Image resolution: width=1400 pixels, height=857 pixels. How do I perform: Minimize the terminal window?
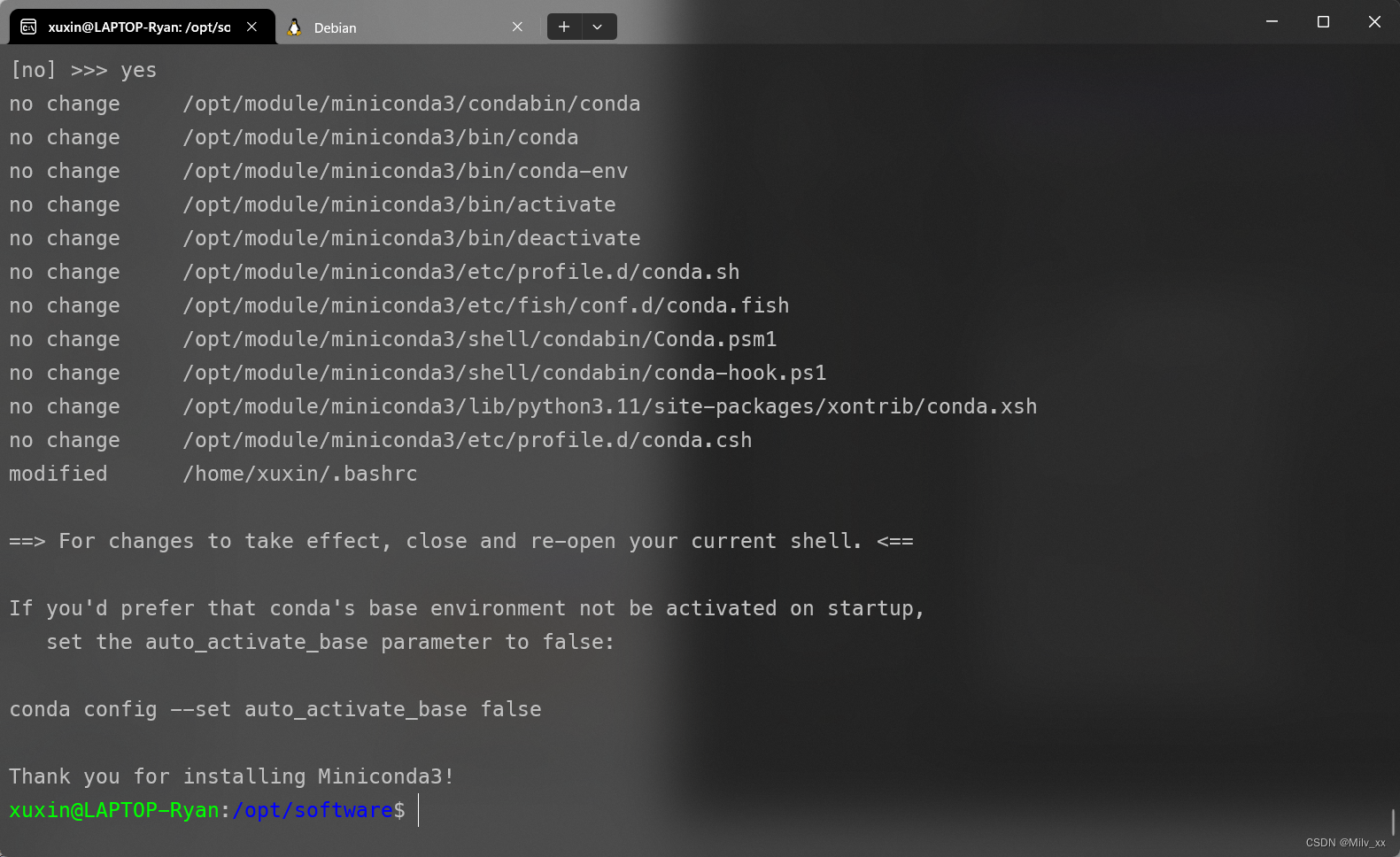[x=1272, y=21]
